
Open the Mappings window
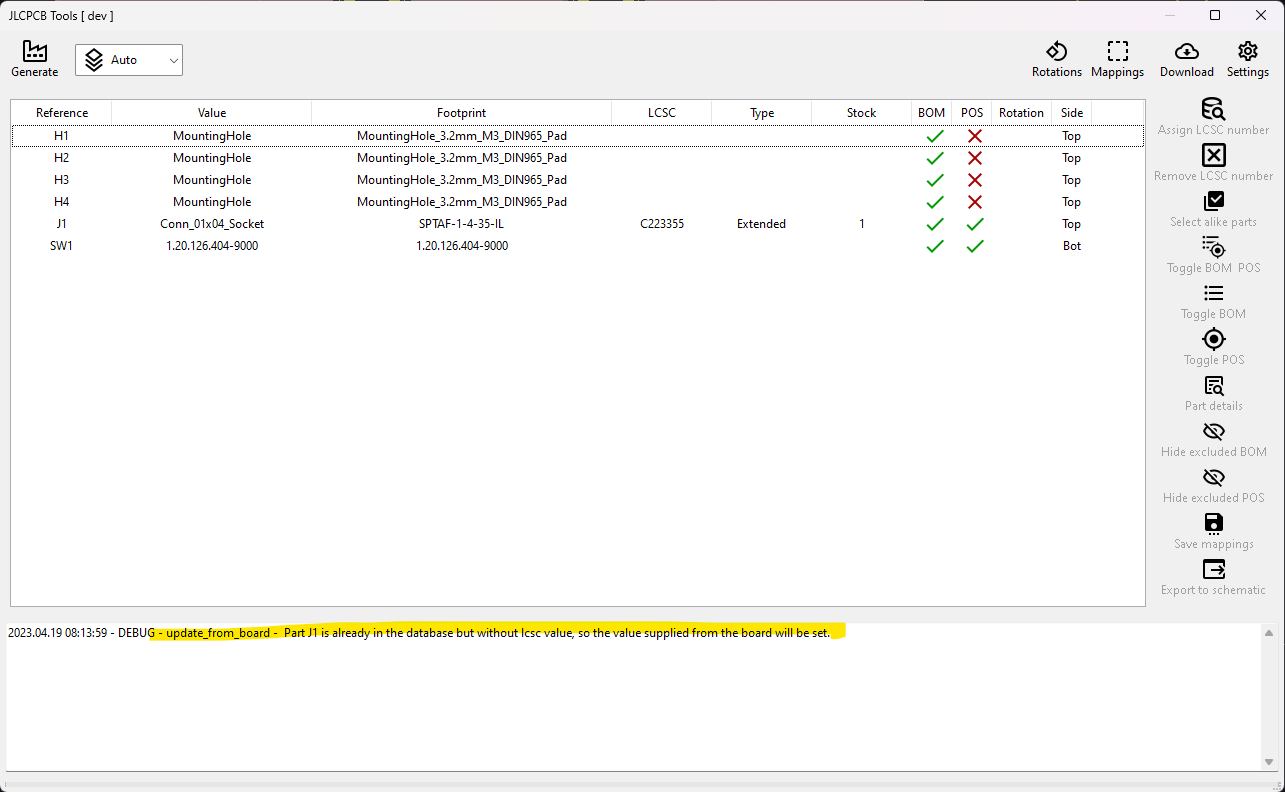pos(1117,58)
